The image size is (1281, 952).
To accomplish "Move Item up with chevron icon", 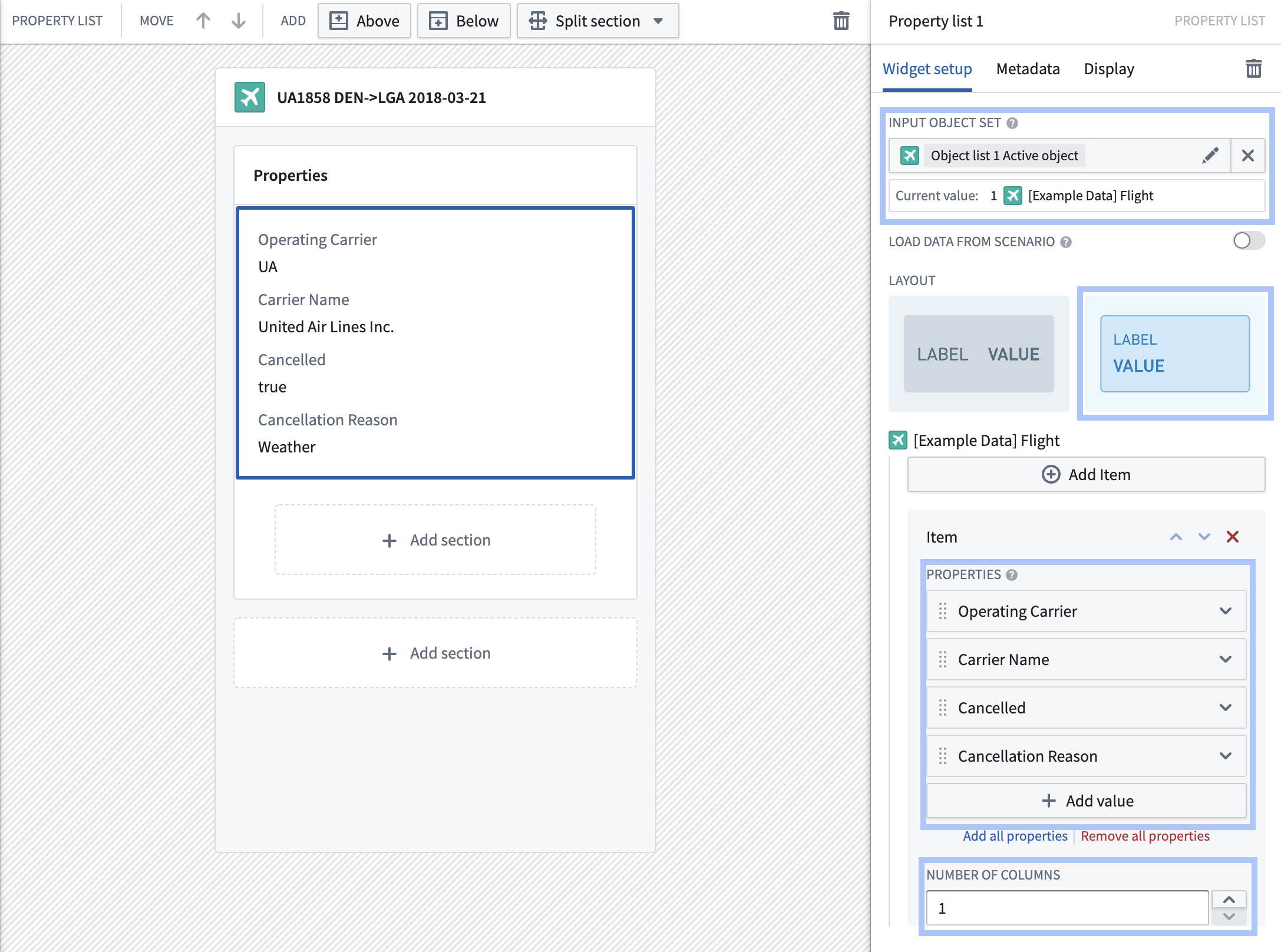I will tap(1176, 537).
